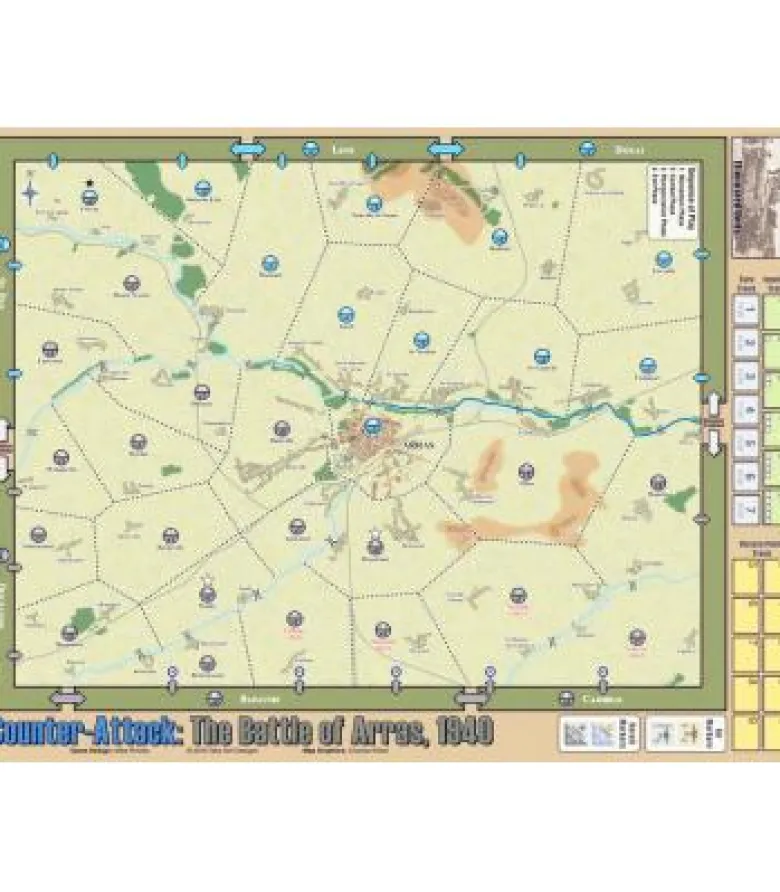Click blue double arrow between Lens and Douai
This screenshot has height=892, width=780.
tap(445, 150)
